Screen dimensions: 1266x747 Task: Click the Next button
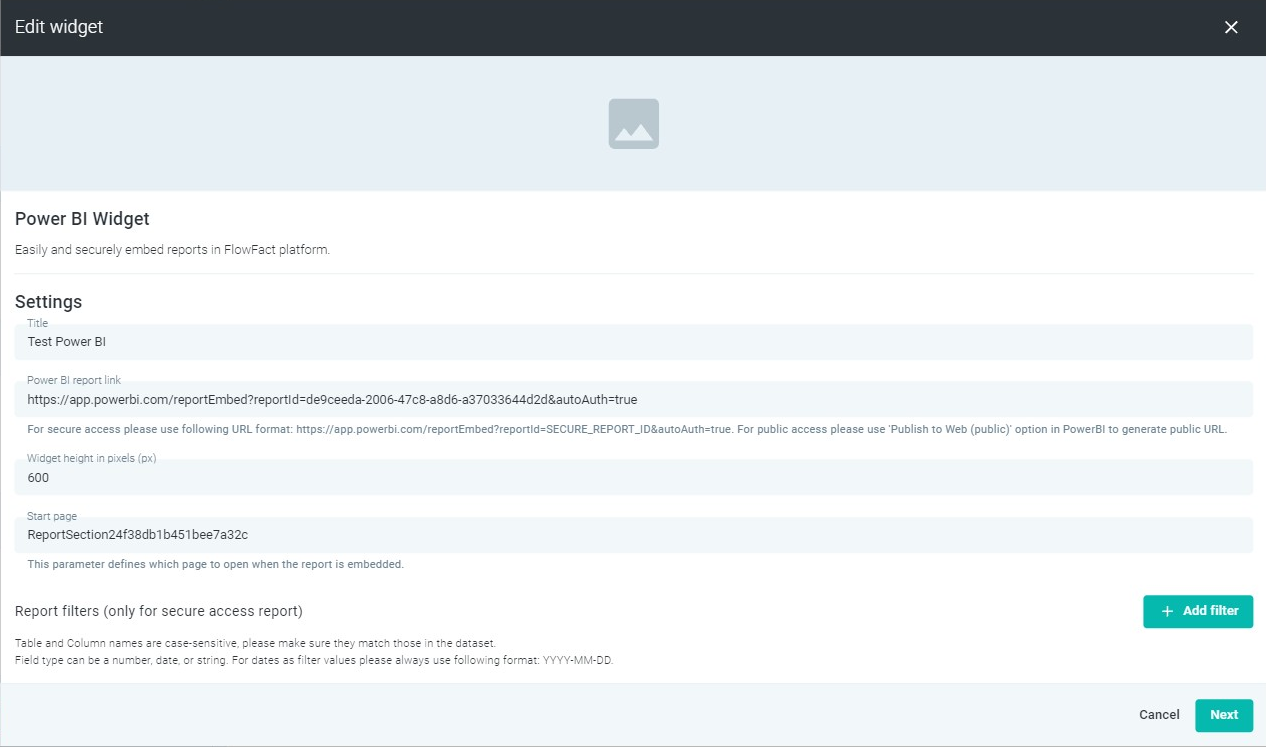point(1224,715)
